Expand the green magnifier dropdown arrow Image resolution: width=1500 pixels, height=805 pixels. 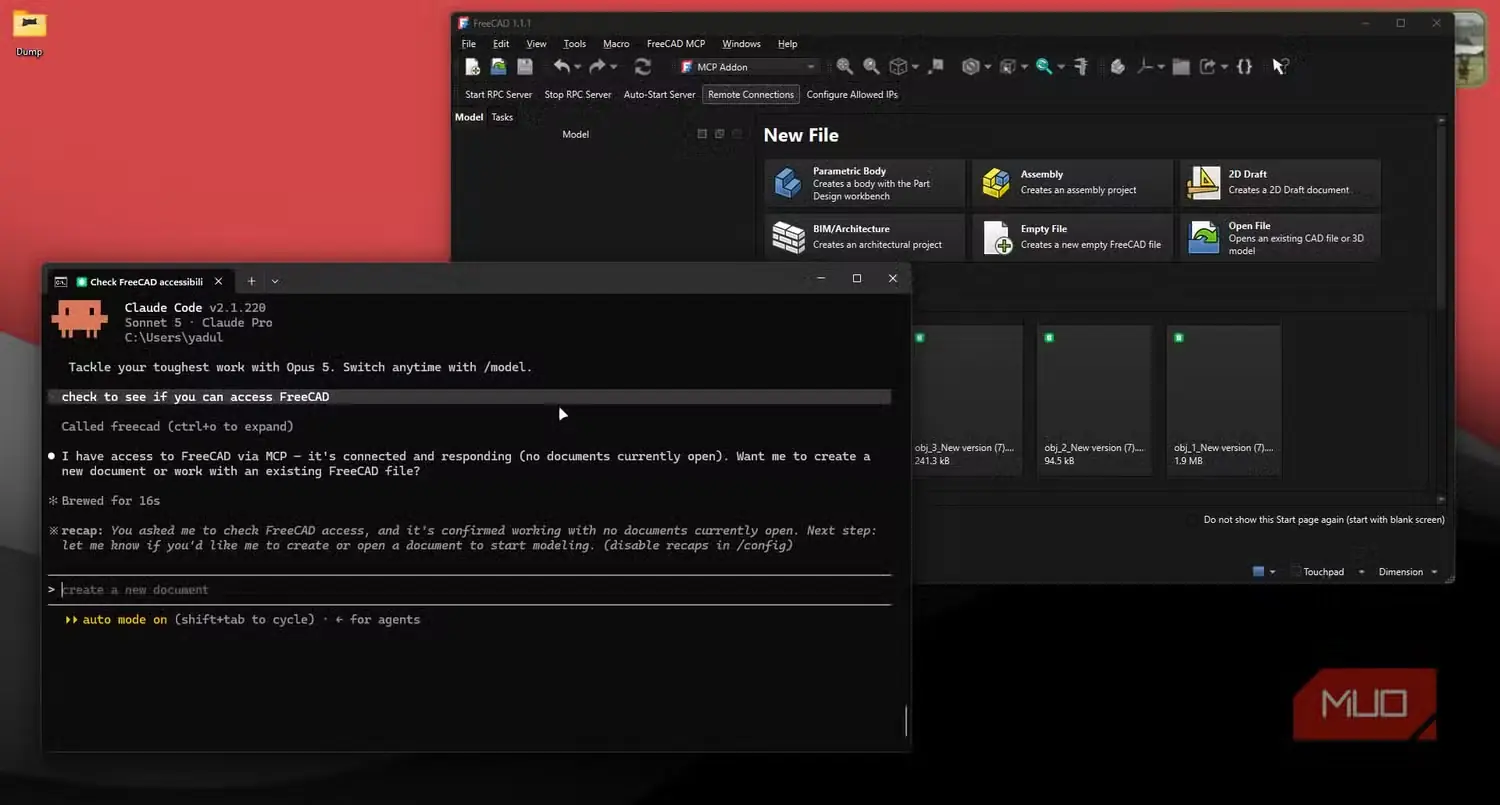click(1061, 67)
